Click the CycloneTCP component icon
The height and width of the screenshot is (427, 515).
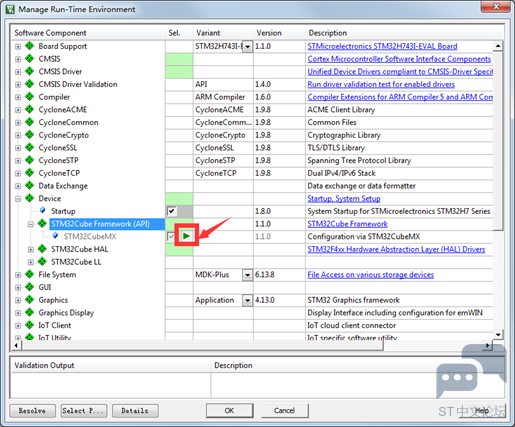pos(30,173)
